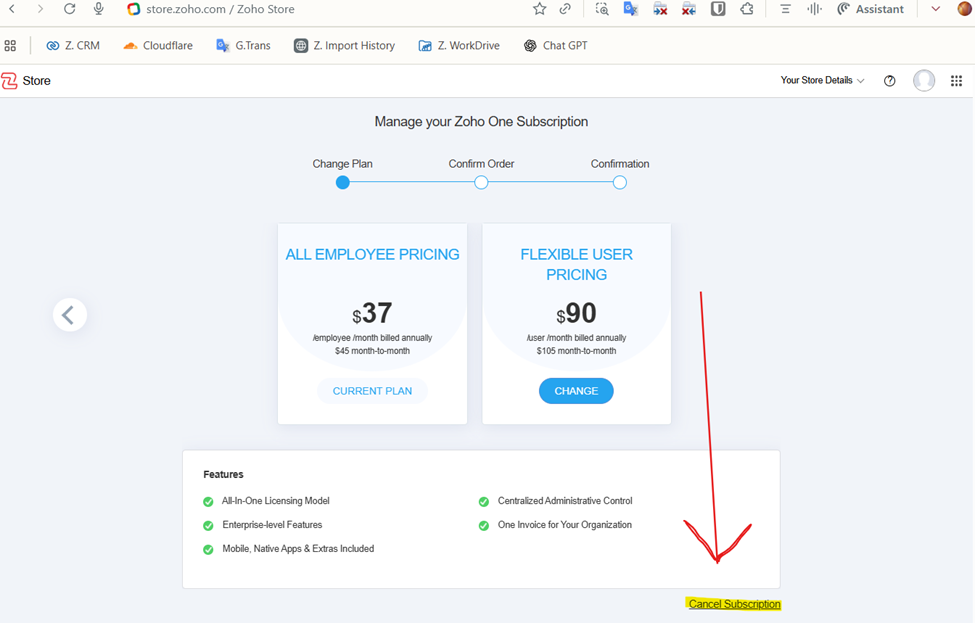Open the Chat GPT bookmark
975x623 pixels.
tap(555, 45)
